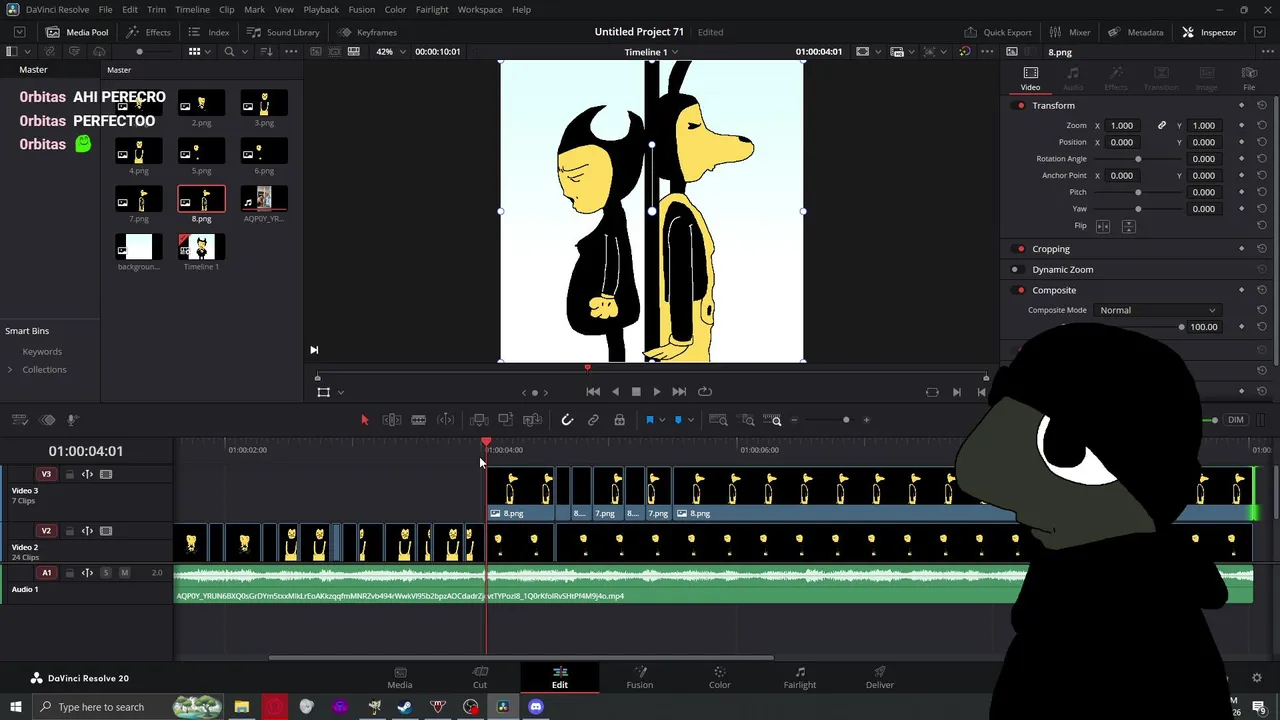1280x720 pixels.
Task: Select the arrow Selection Mode tool
Action: [x=364, y=420]
